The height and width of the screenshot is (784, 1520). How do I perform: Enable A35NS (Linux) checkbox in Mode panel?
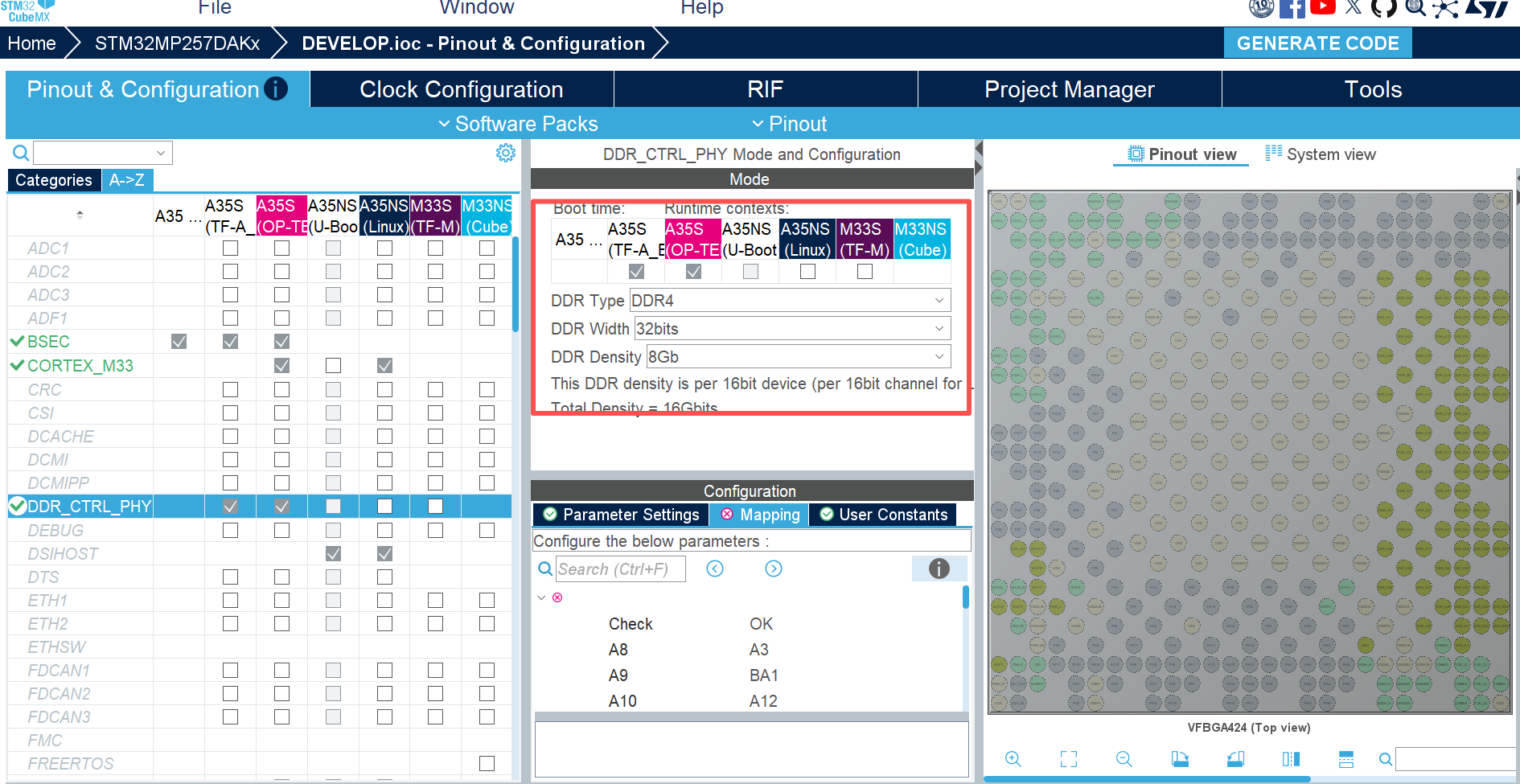[807, 272]
